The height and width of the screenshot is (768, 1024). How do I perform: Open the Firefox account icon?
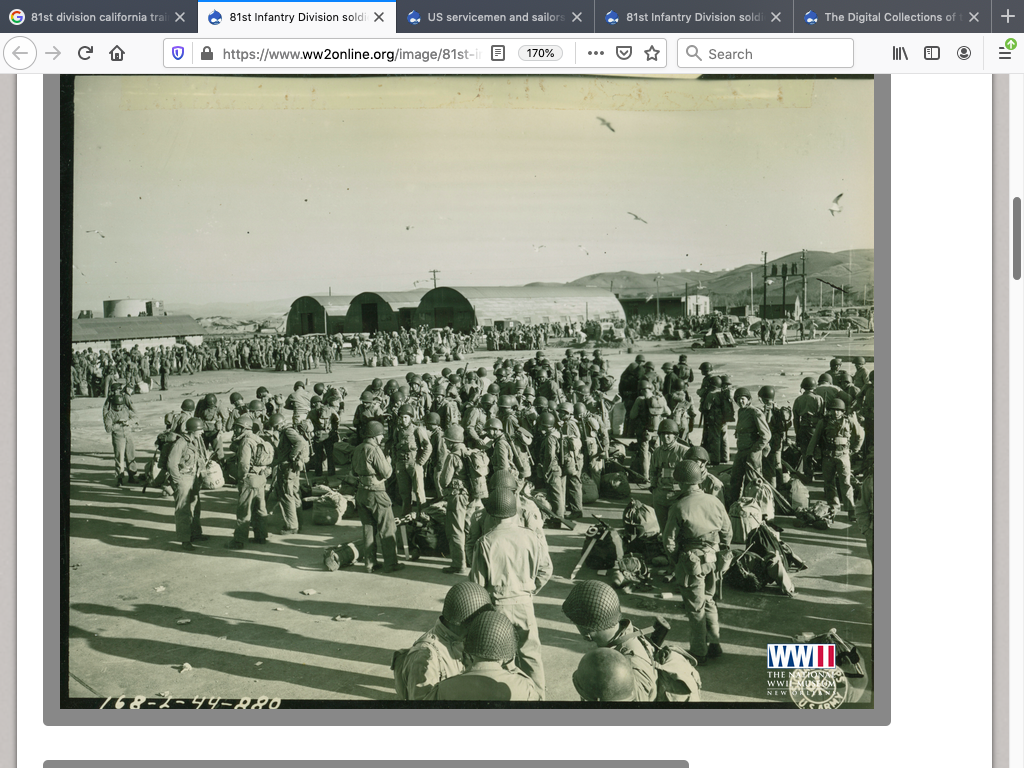click(964, 53)
